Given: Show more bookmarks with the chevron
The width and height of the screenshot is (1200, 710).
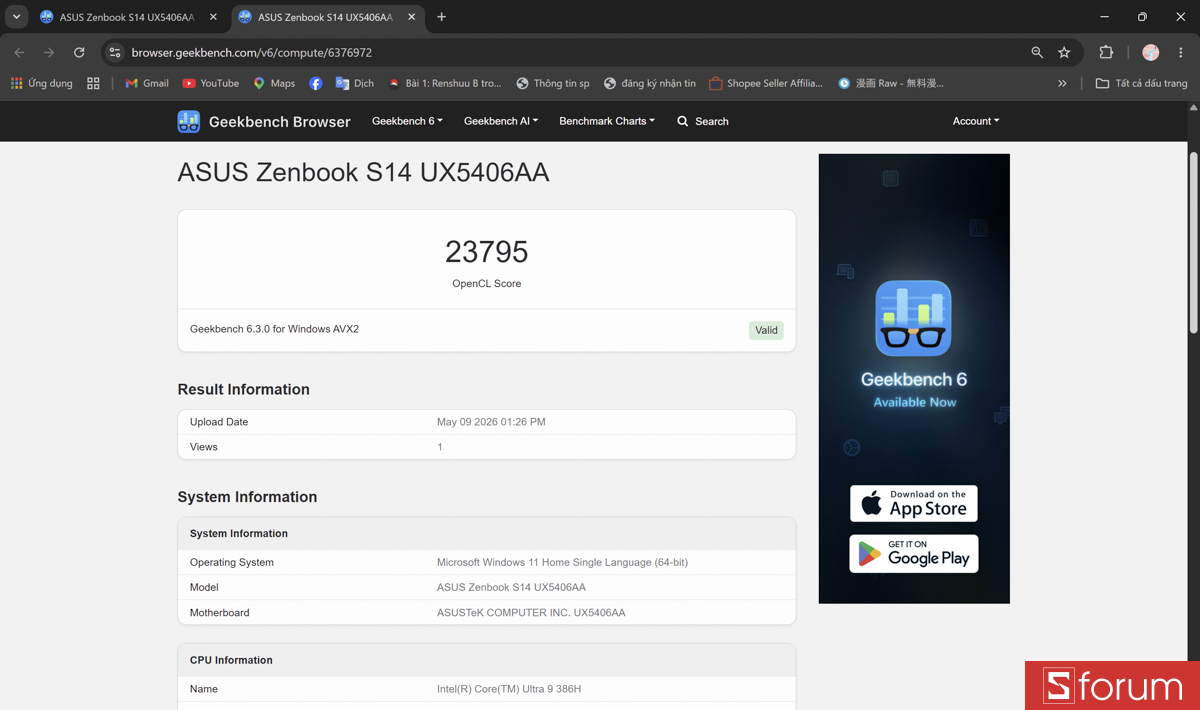Looking at the screenshot, I should [x=1062, y=83].
